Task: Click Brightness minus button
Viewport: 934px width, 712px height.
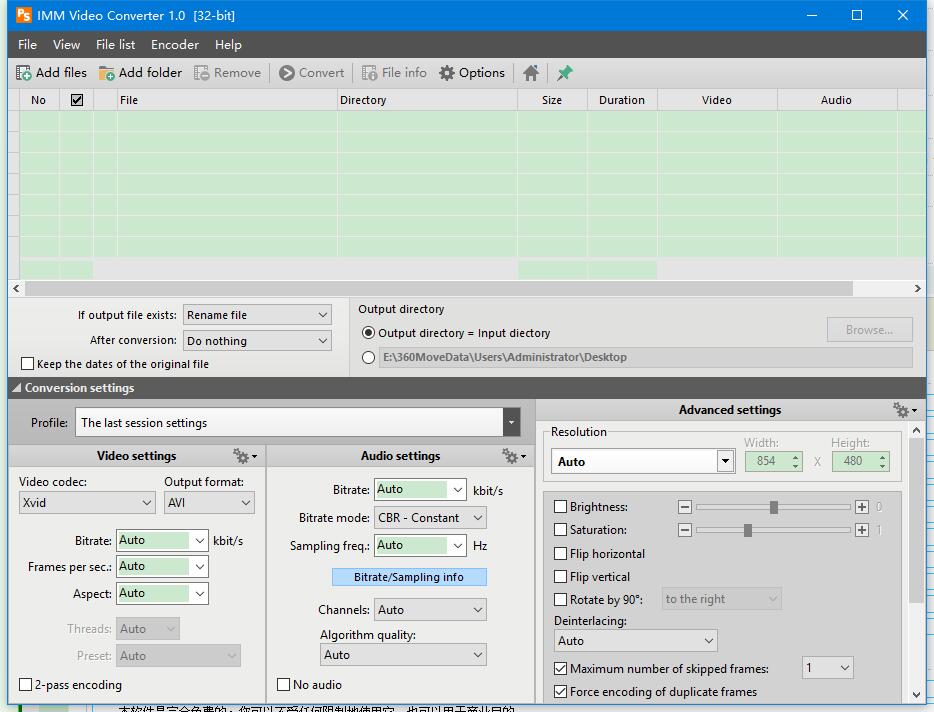Action: pyautogui.click(x=684, y=507)
